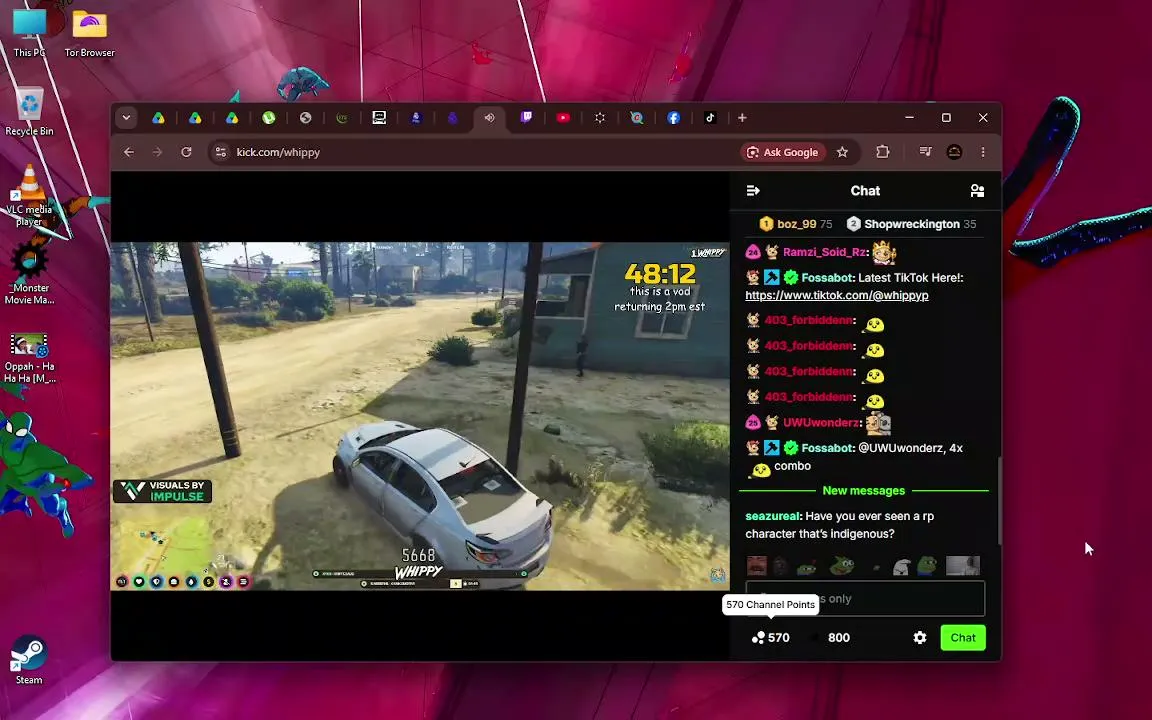Click the seazureal username in chat
The height and width of the screenshot is (720, 1152).
773,516
